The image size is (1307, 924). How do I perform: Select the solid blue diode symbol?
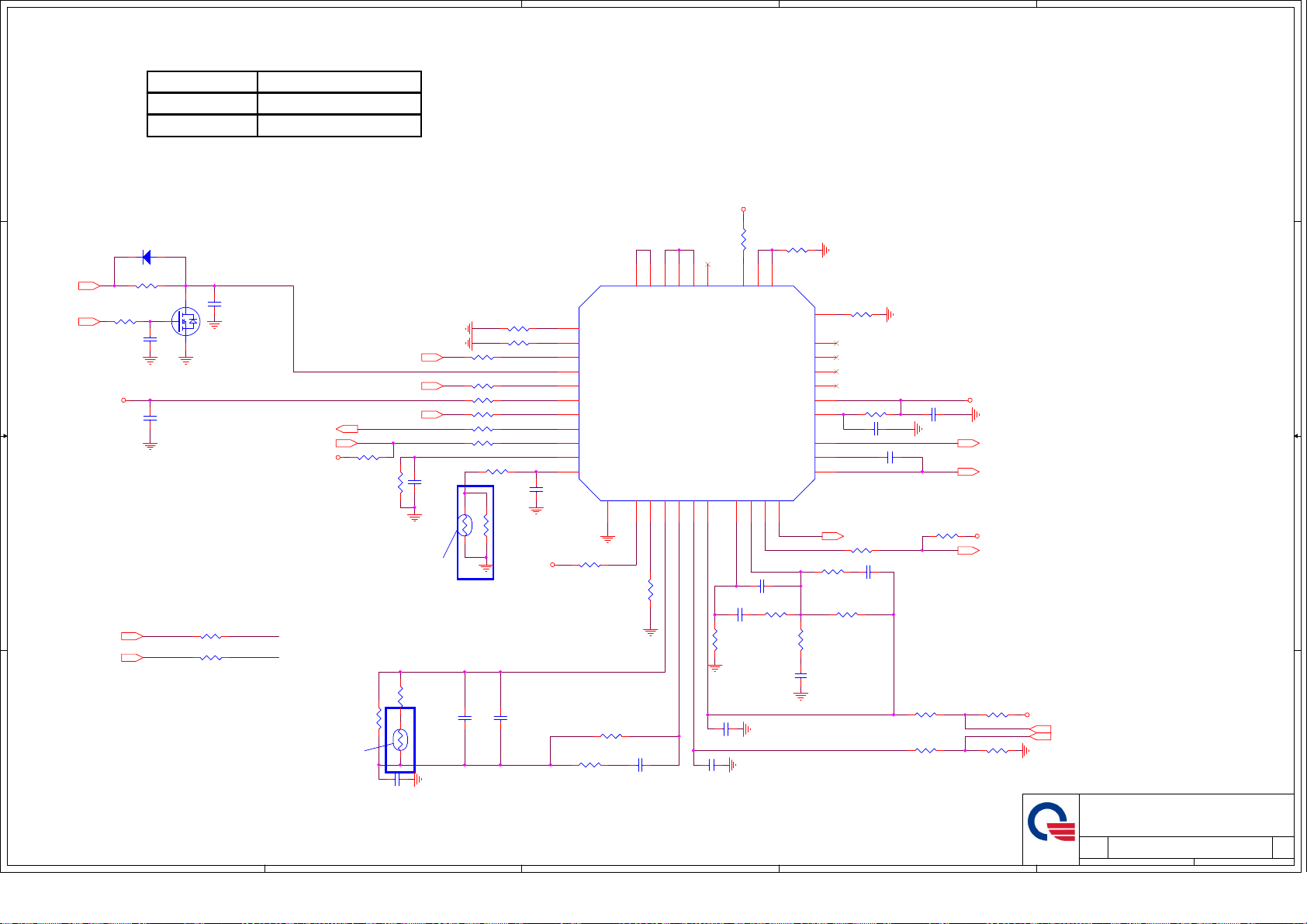[147, 257]
